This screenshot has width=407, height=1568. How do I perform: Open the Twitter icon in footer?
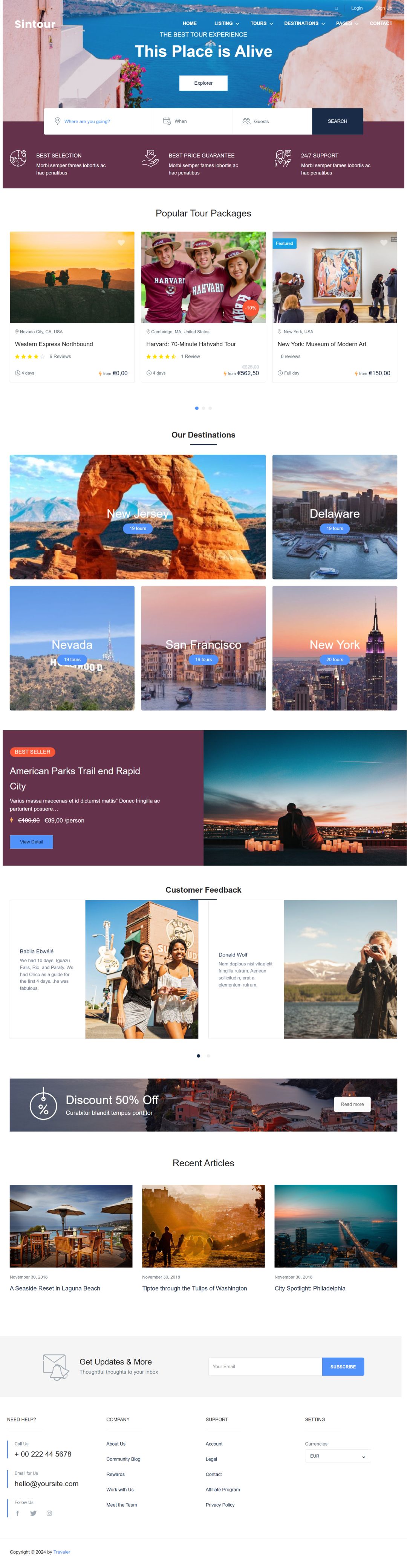point(34,1513)
